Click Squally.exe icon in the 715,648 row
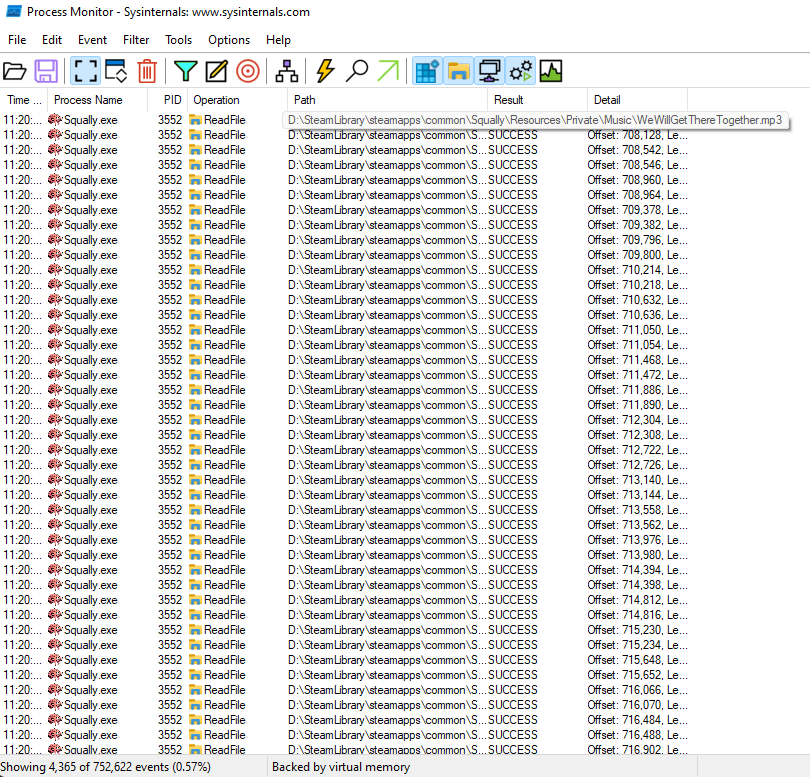The image size is (810, 777). (x=55, y=660)
